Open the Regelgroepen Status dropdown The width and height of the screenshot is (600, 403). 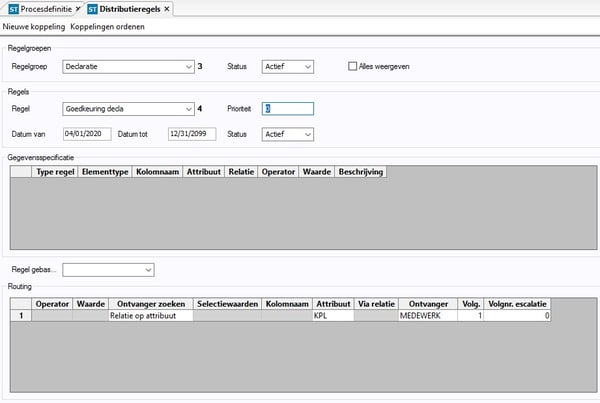coord(288,67)
